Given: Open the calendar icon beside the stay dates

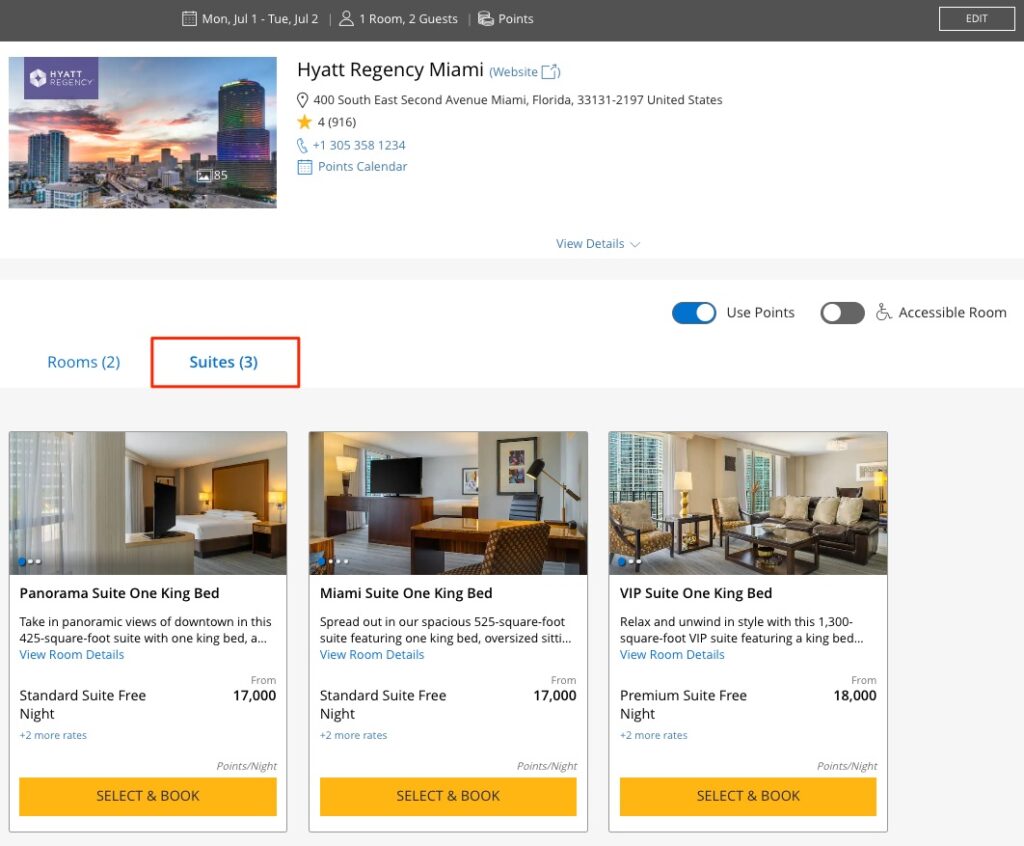Looking at the screenshot, I should point(187,18).
